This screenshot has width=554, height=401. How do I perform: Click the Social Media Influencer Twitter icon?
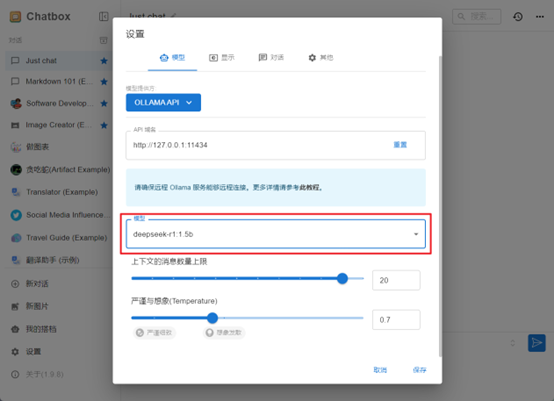point(16,215)
